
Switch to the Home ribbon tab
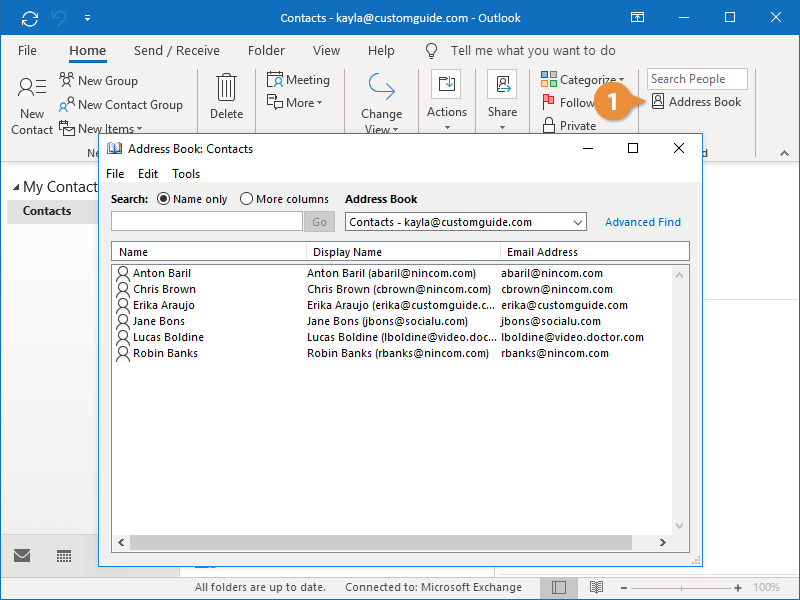(x=88, y=51)
